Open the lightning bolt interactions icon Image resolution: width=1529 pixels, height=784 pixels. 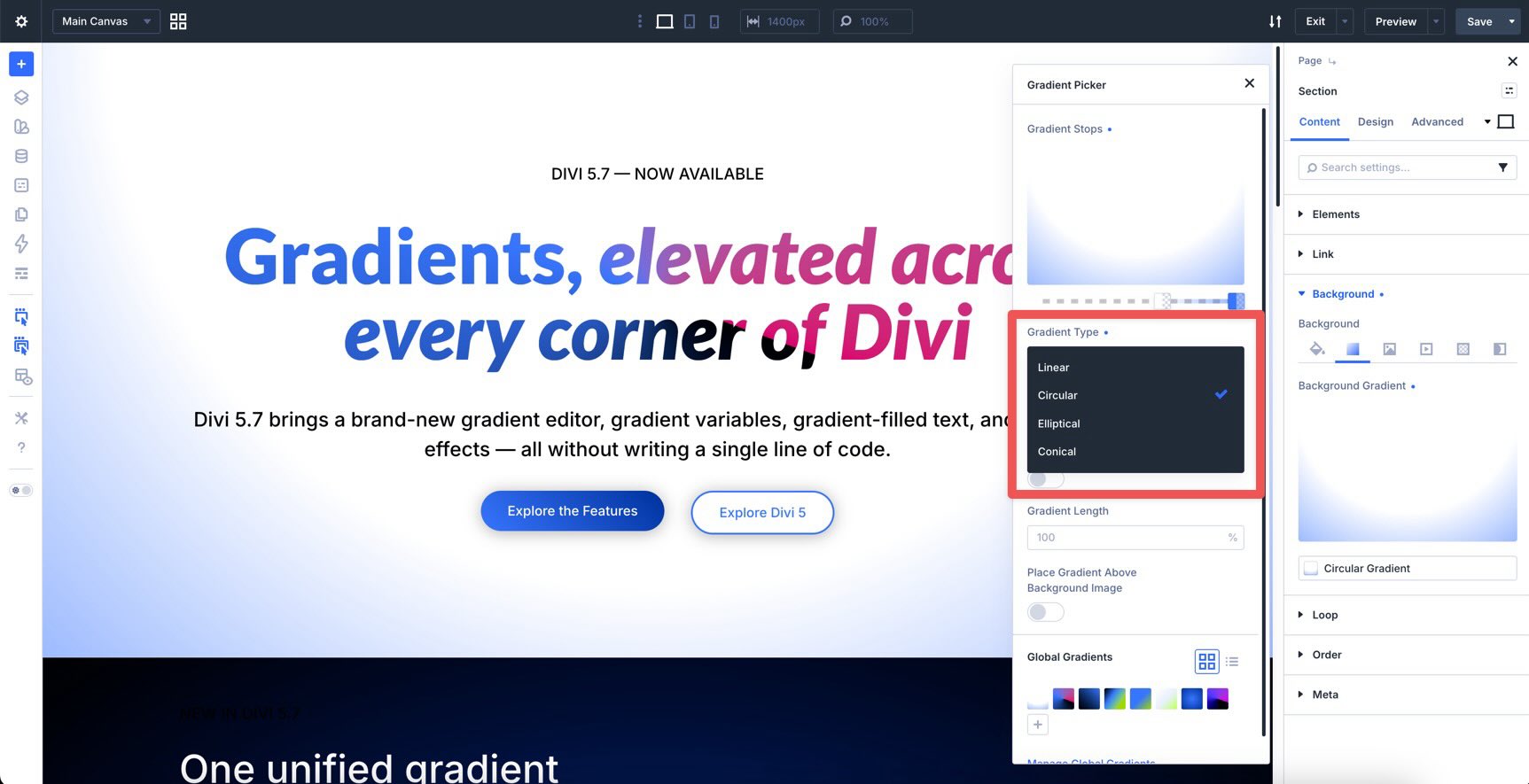pos(21,244)
